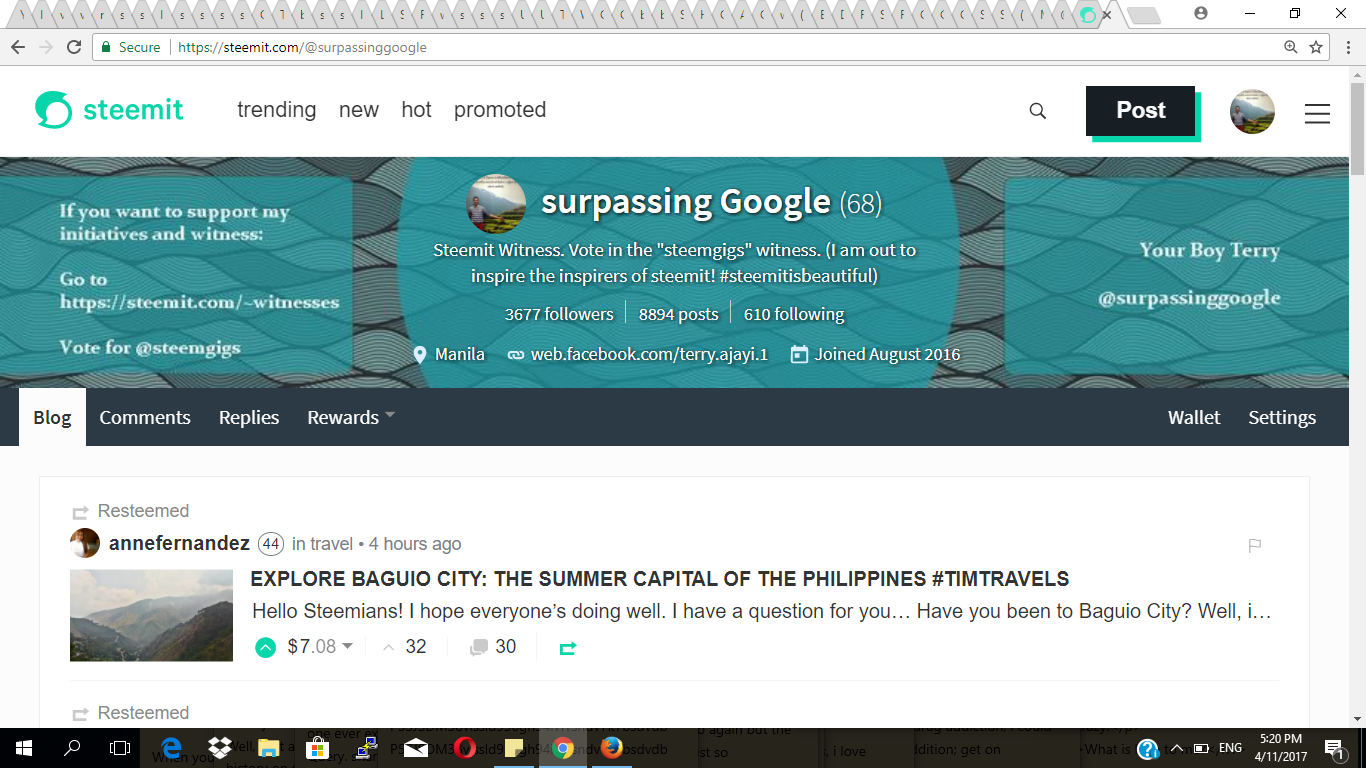Open the Chrome user profile icon

1201,13
